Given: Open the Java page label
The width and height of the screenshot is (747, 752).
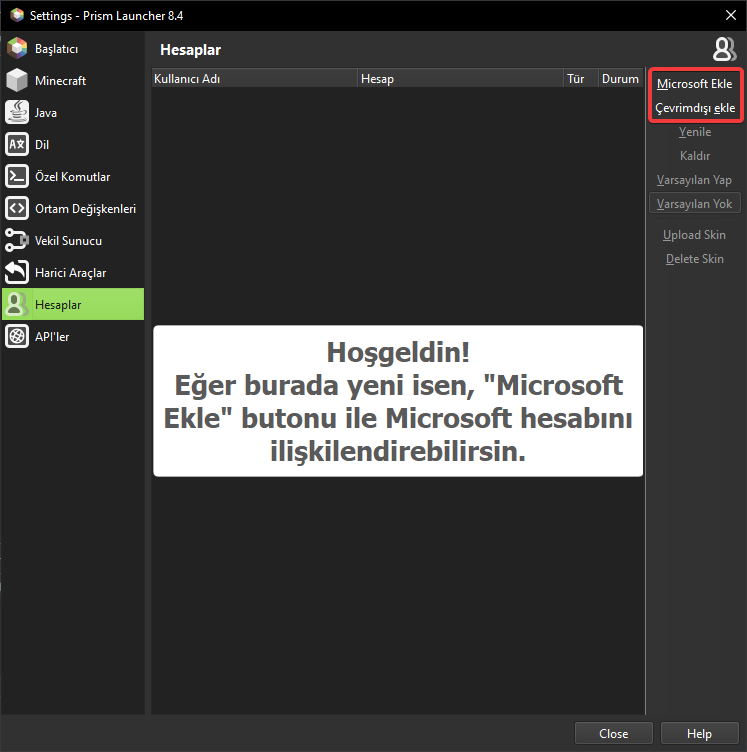Looking at the screenshot, I should click(46, 113).
